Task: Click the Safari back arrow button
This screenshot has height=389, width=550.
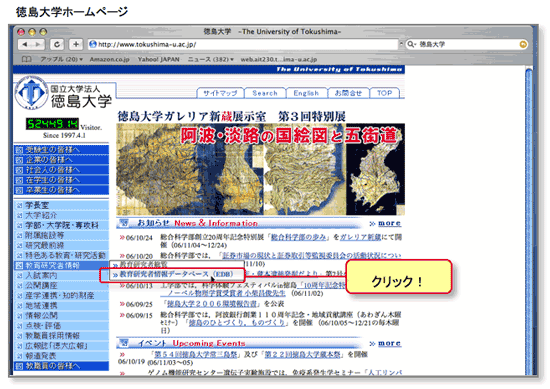Action: (25, 45)
